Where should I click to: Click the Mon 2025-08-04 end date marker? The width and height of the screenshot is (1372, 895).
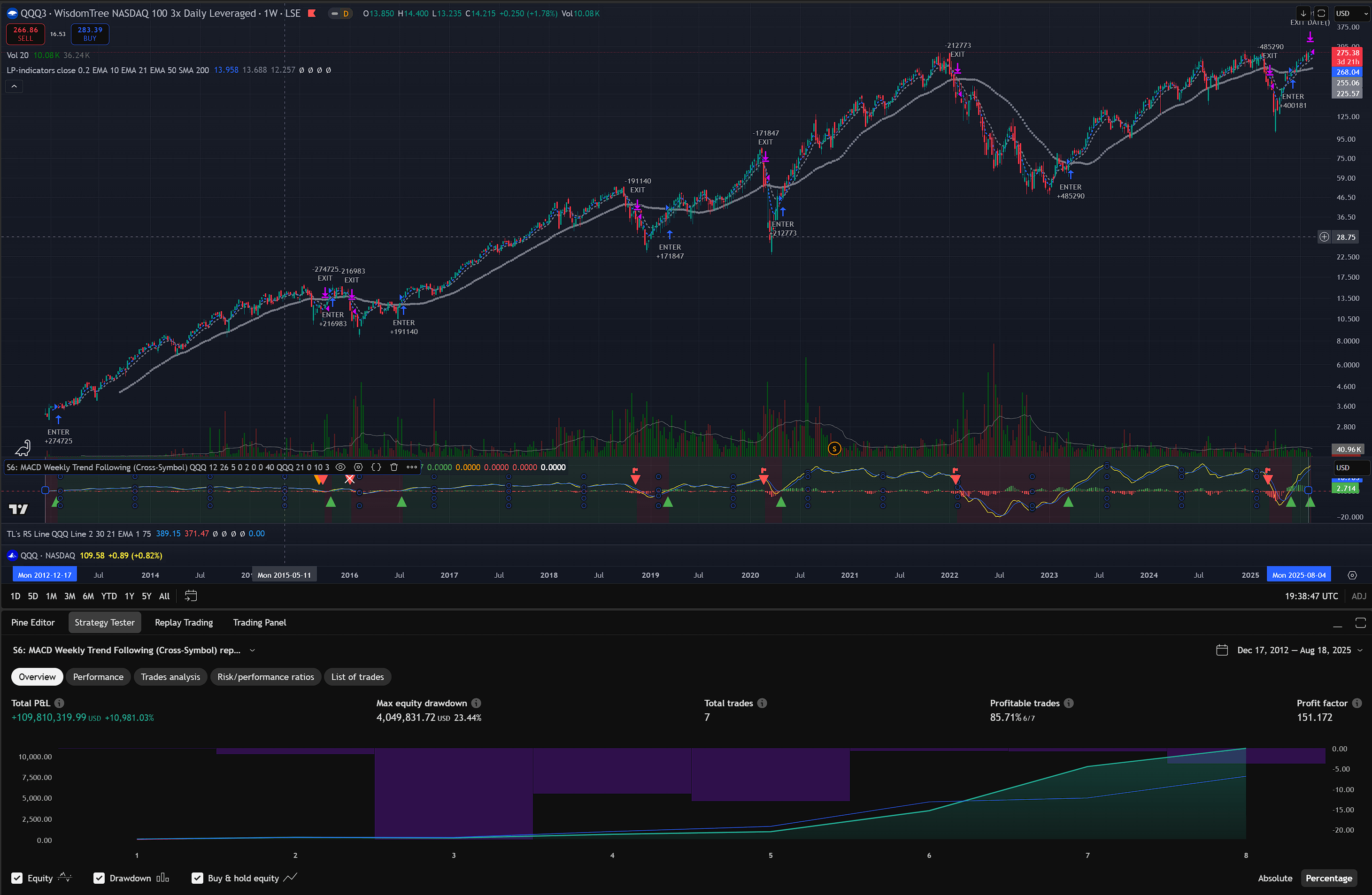pos(1299,575)
